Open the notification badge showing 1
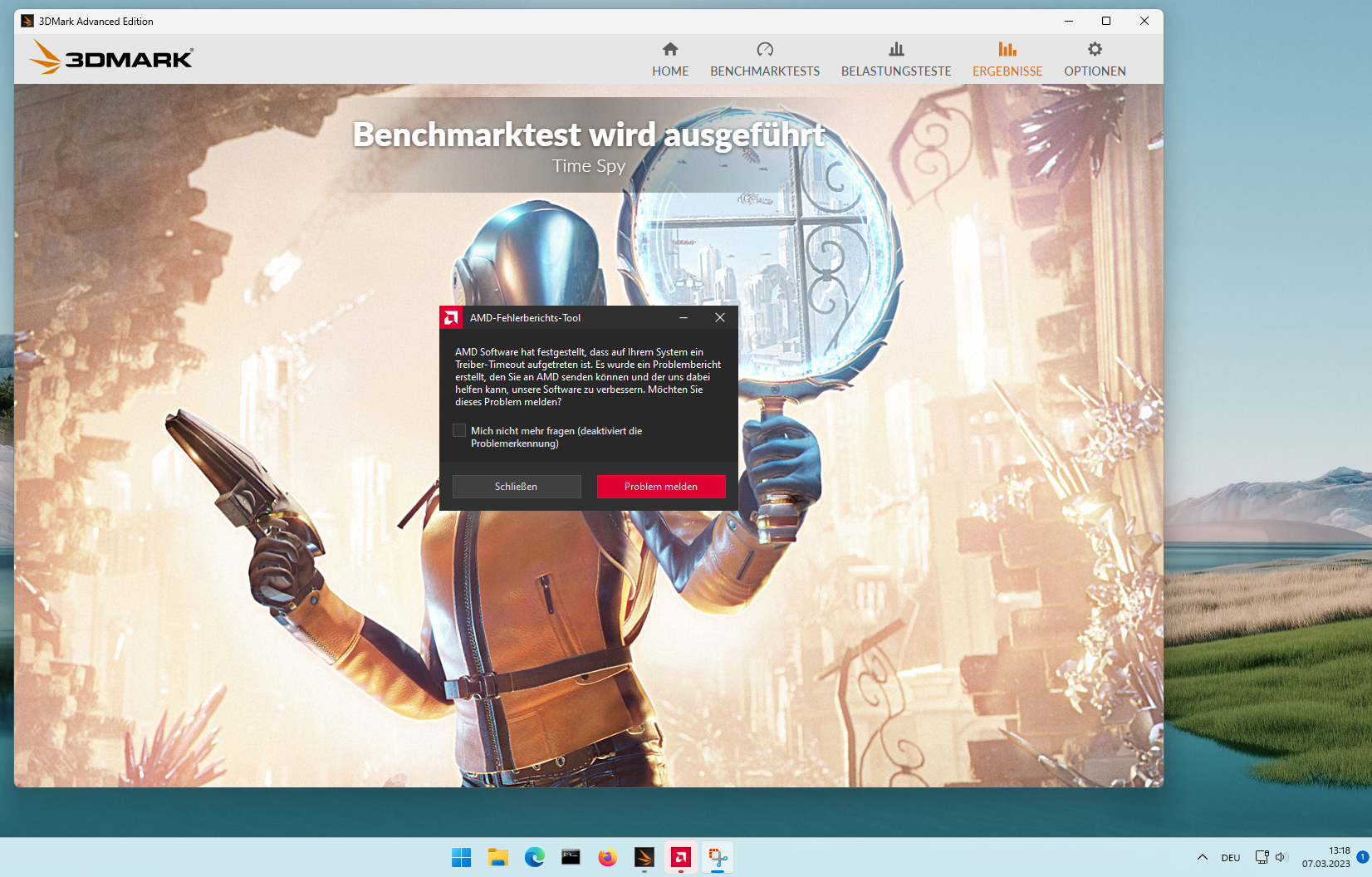Image resolution: width=1372 pixels, height=877 pixels. coord(1362,856)
